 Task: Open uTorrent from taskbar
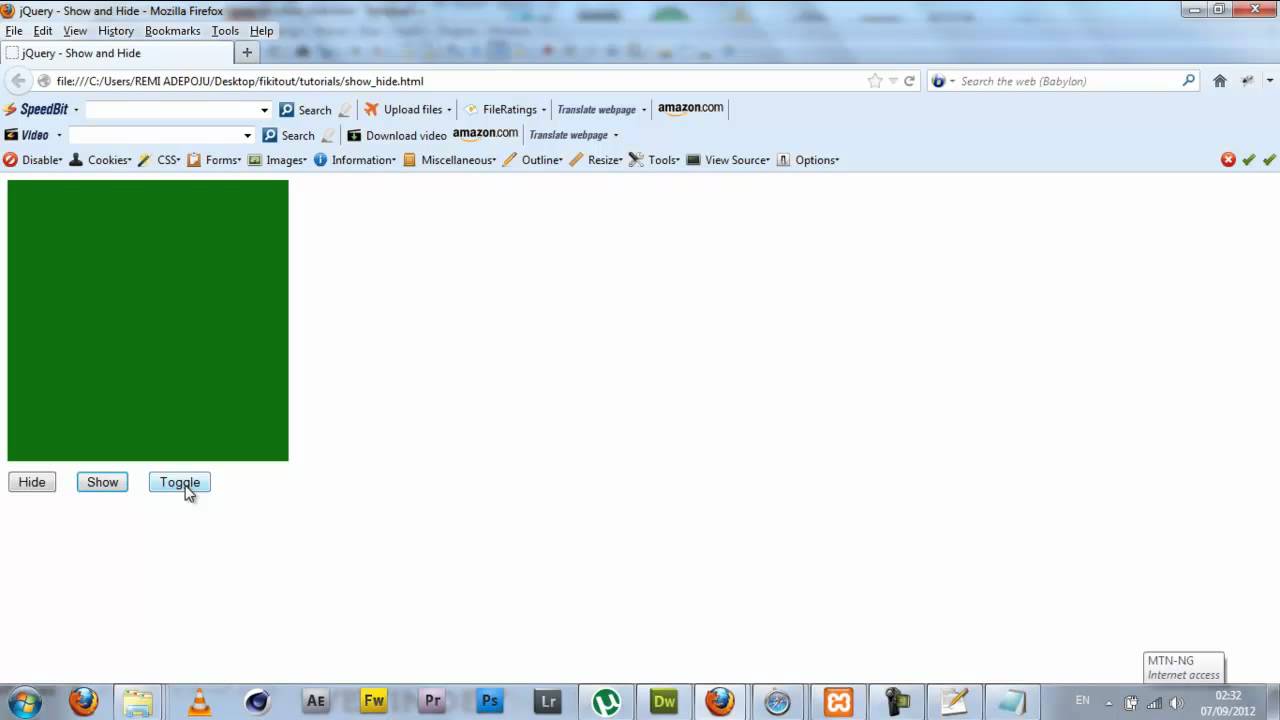coord(606,702)
